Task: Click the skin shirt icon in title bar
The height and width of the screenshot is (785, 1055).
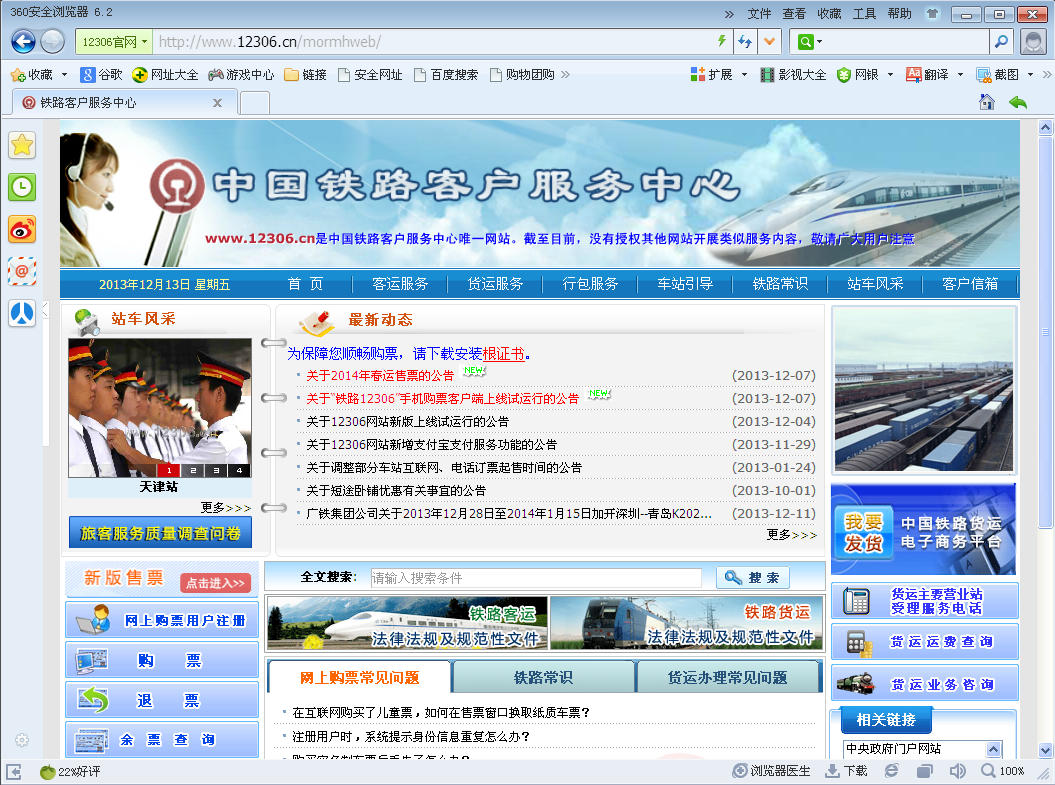Action: pyautogui.click(x=933, y=13)
